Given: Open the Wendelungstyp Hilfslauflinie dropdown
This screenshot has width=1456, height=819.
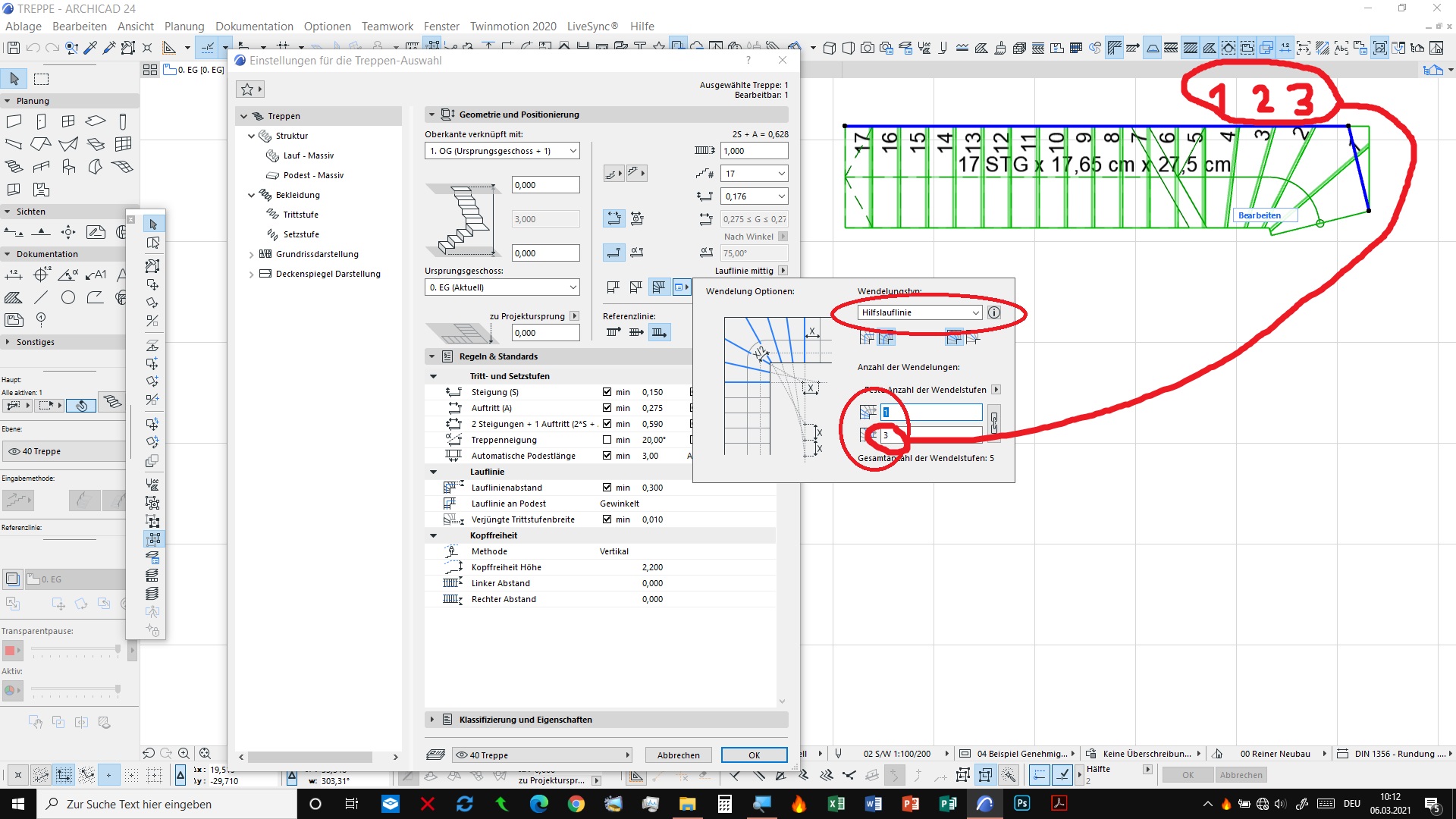Looking at the screenshot, I should point(920,312).
